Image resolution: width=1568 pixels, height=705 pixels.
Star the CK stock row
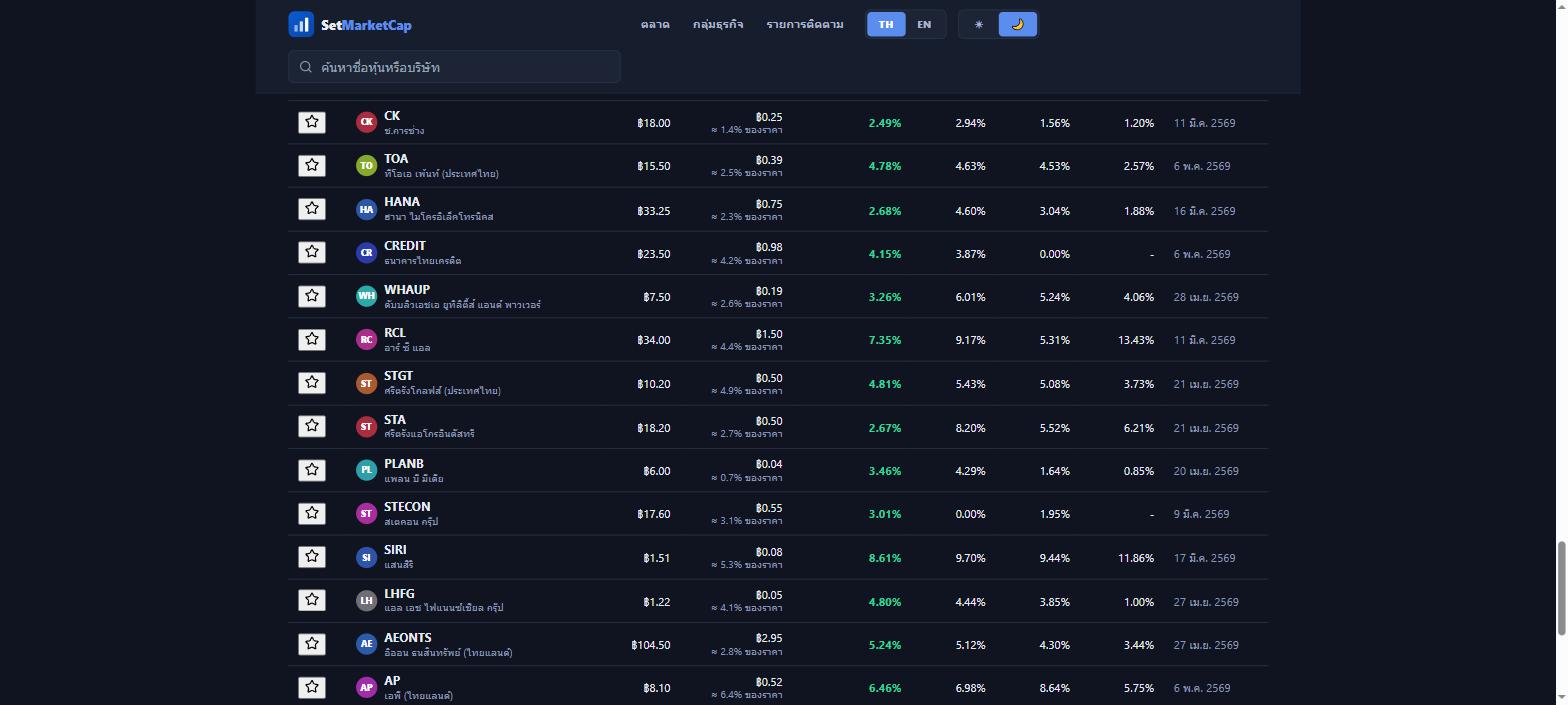[x=312, y=122]
